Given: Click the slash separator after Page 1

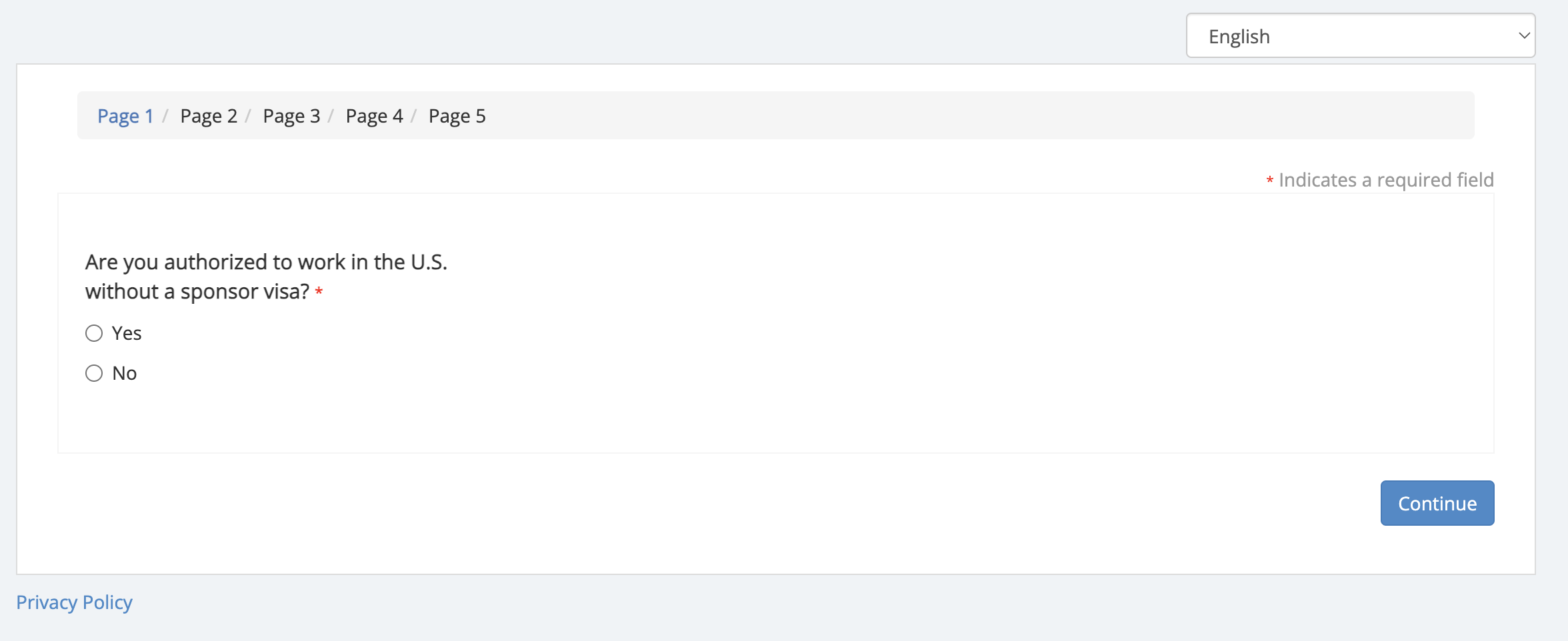Looking at the screenshot, I should pyautogui.click(x=165, y=116).
